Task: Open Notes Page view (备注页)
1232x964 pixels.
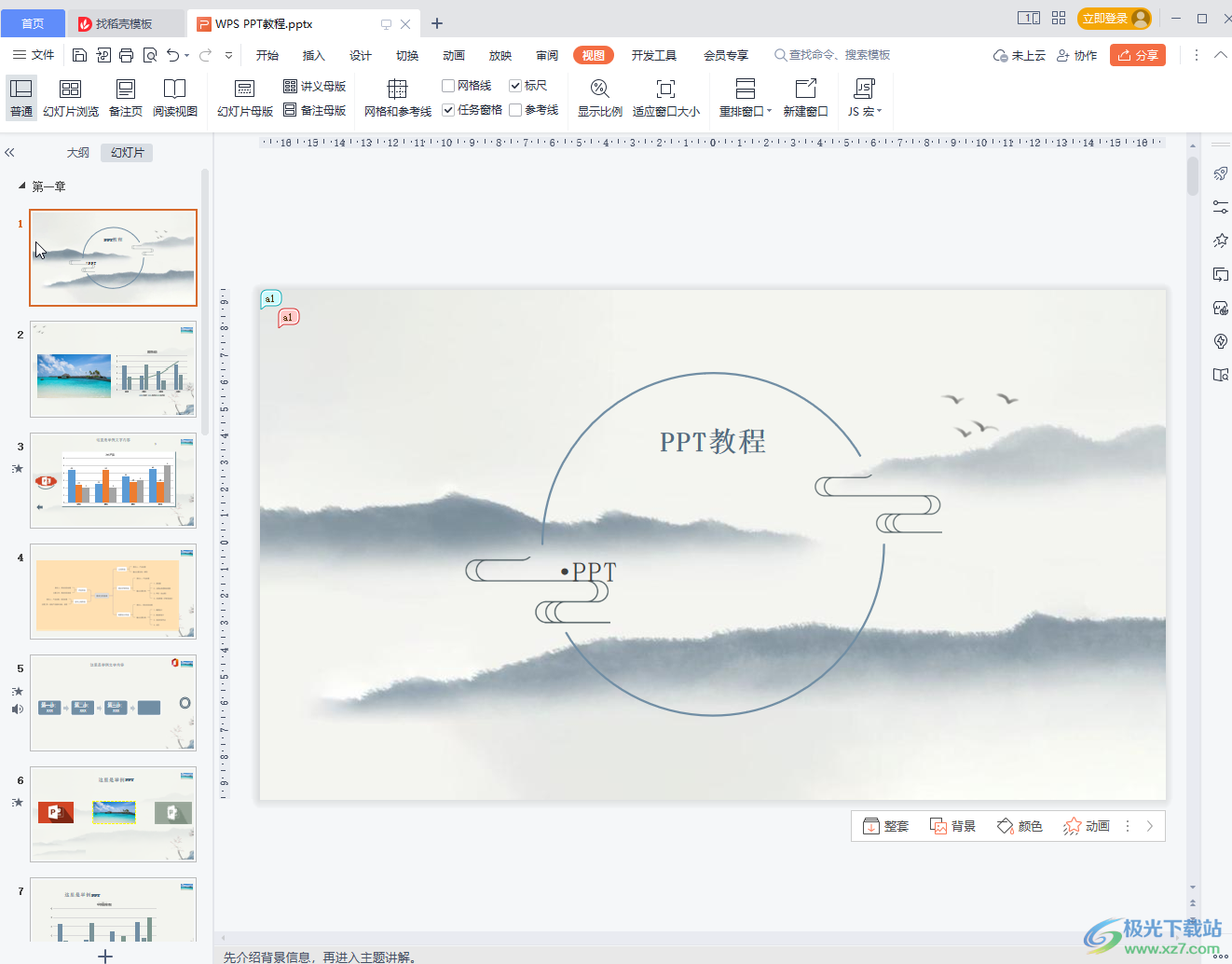Action: tap(126, 98)
